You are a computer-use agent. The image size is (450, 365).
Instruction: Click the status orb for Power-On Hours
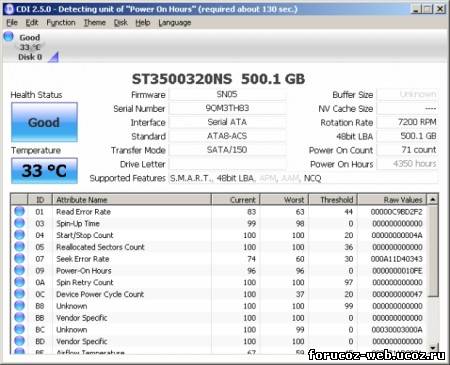tap(20, 270)
